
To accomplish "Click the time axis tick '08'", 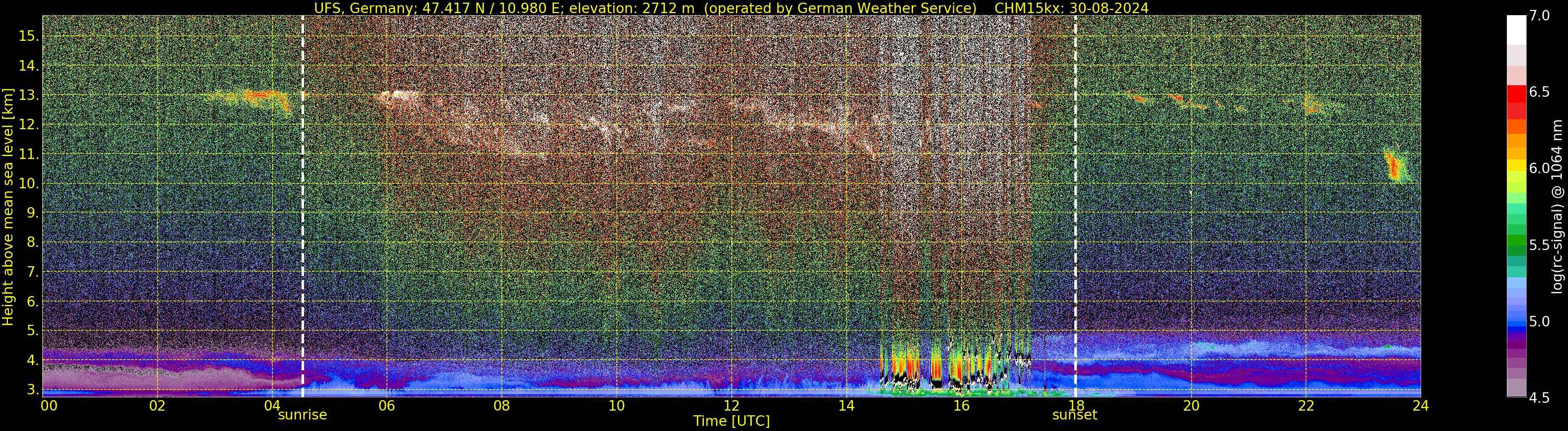I will tap(502, 405).
